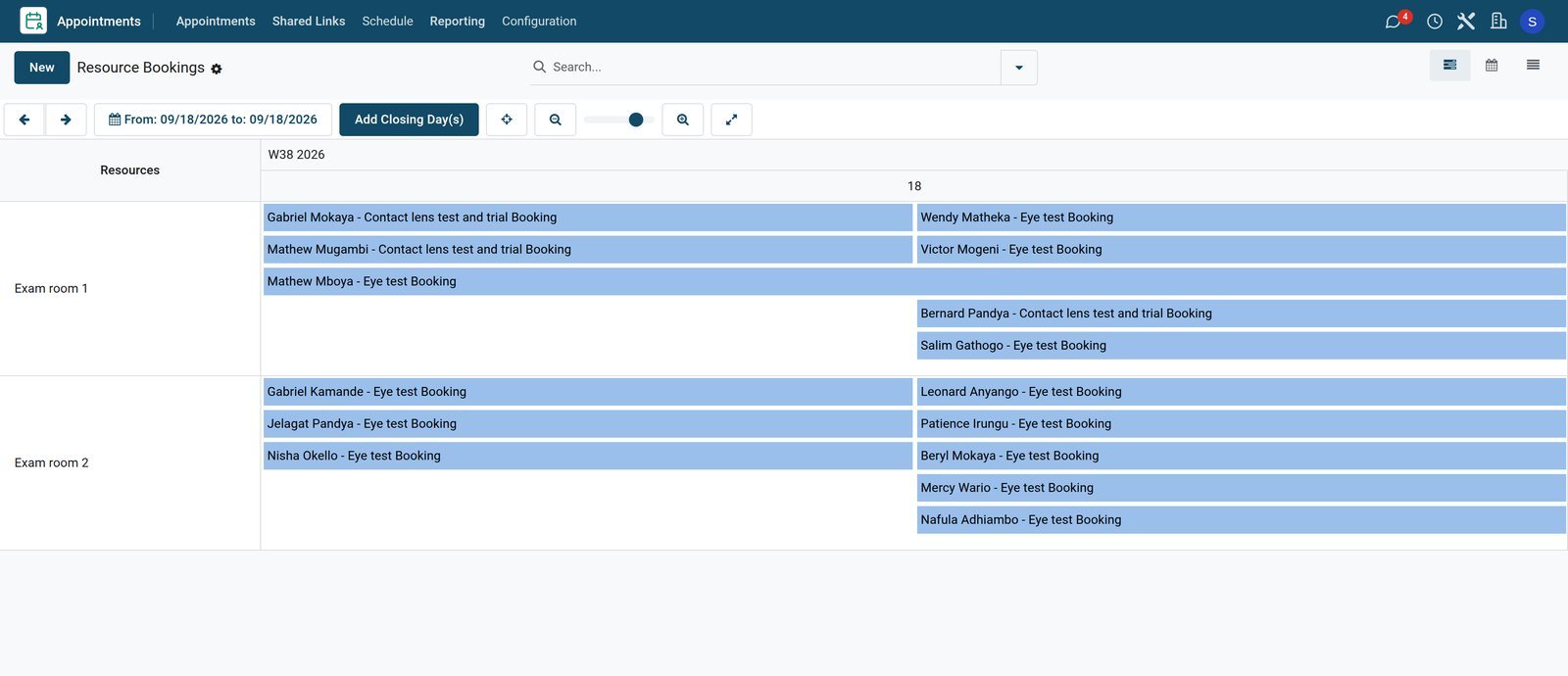Switch to calendar view
The width and height of the screenshot is (1568, 676).
point(1492,65)
